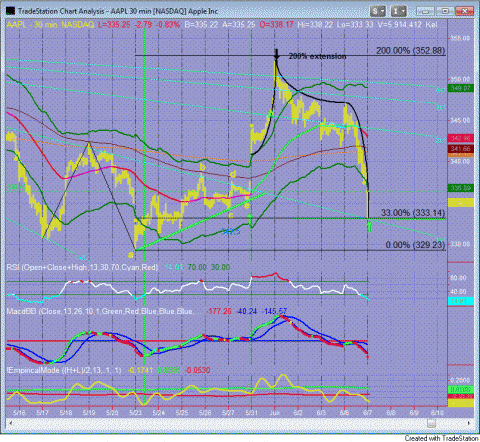Screen dimensions: 480x442
Task: Click the -177.26 MacdBB value
Action: point(219,311)
